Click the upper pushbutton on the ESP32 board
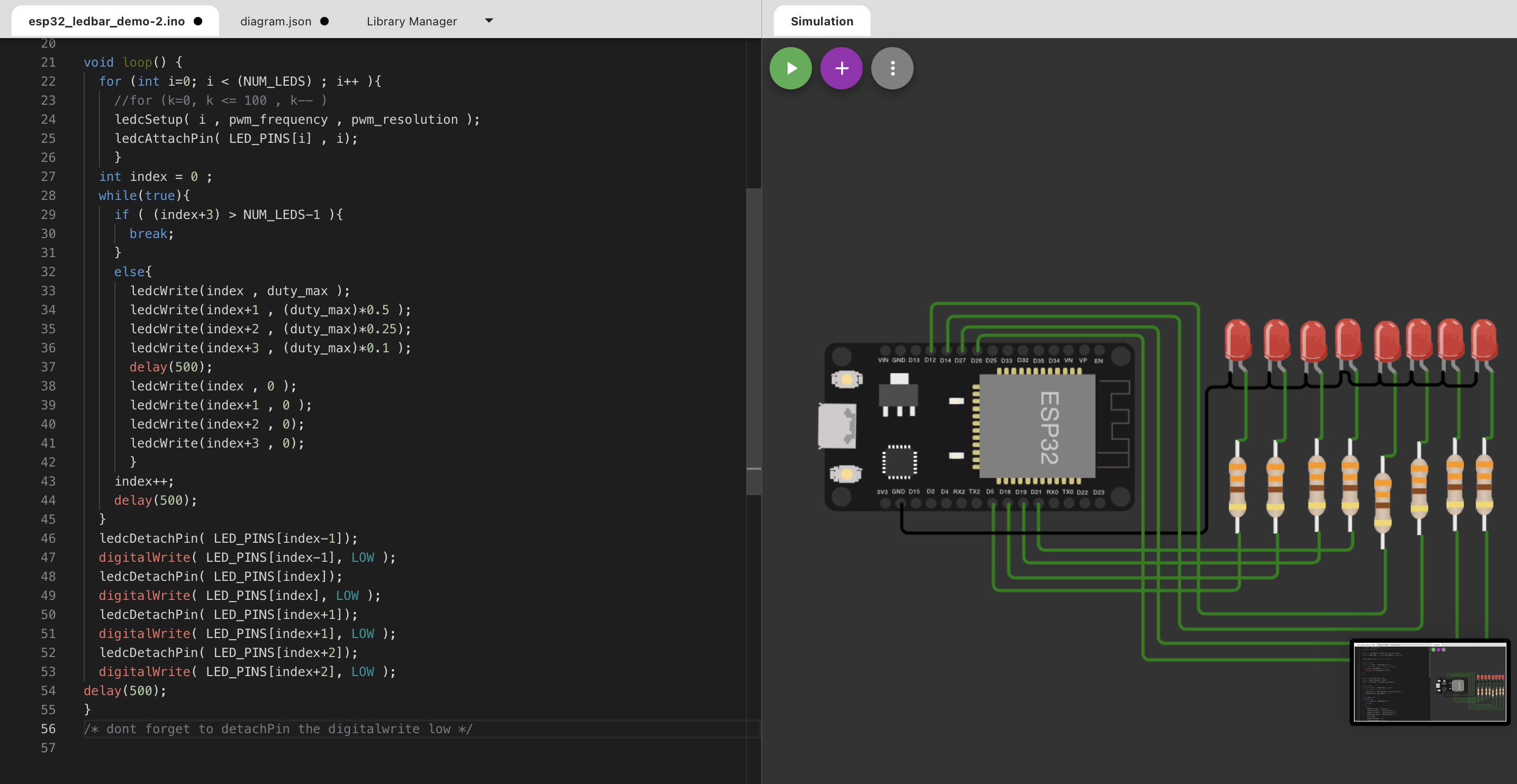 [x=846, y=379]
